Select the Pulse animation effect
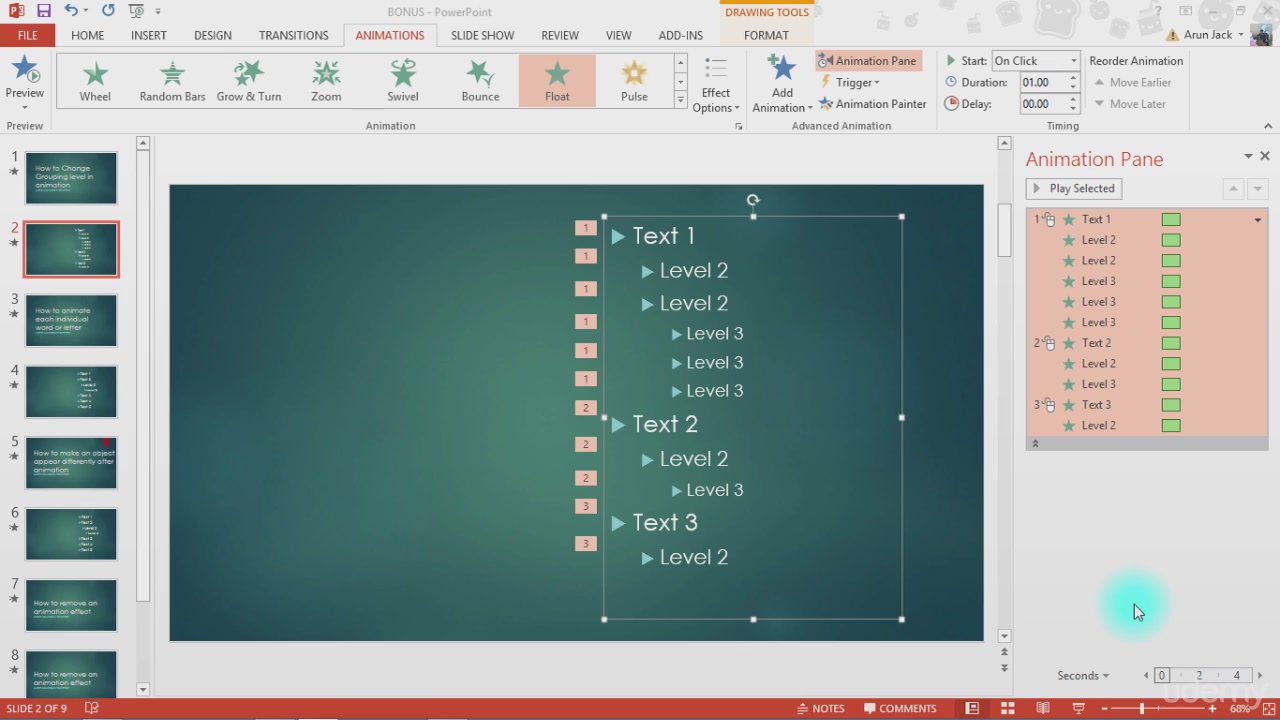Image resolution: width=1280 pixels, height=720 pixels. click(x=634, y=79)
